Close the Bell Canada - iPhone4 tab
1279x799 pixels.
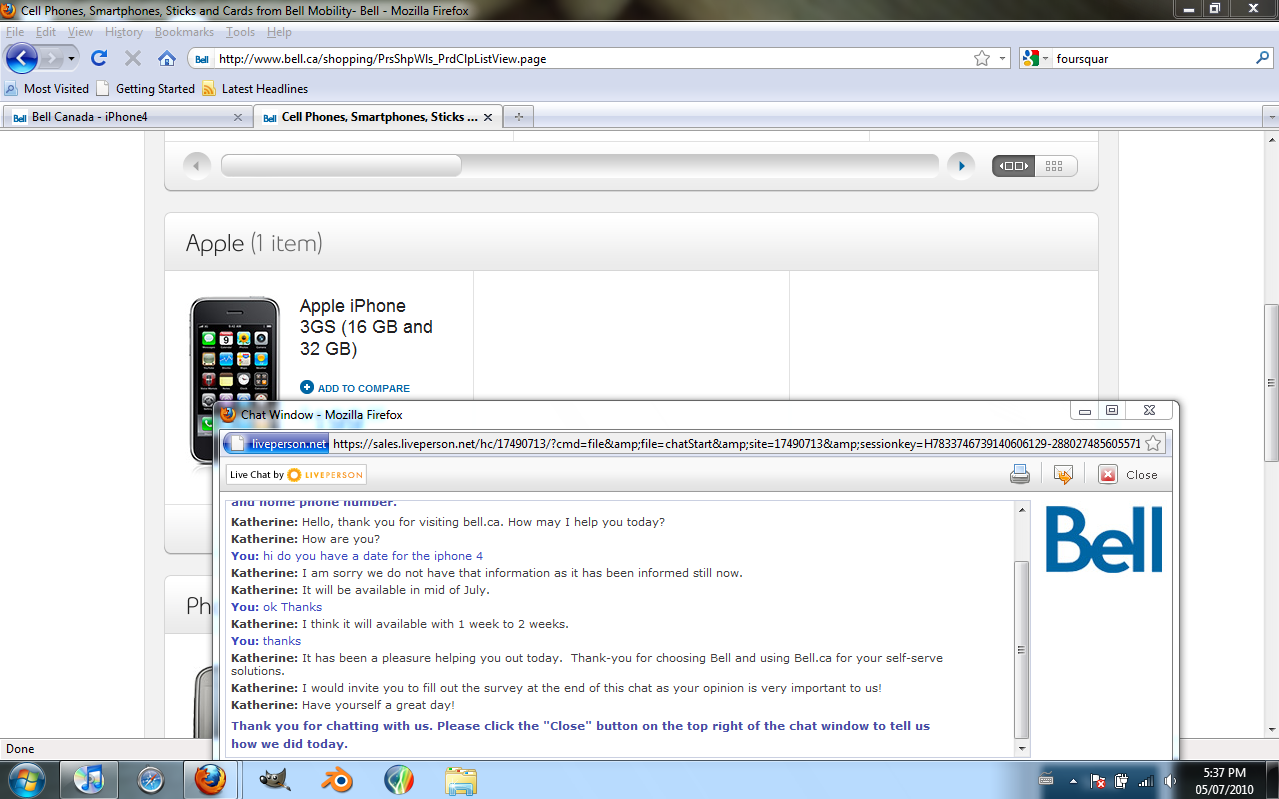[237, 117]
